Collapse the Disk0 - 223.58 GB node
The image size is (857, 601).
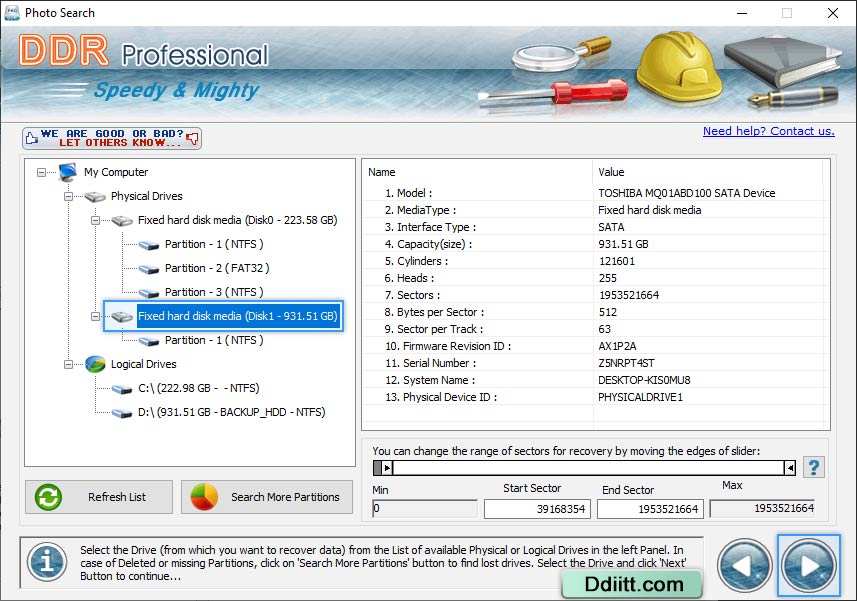pos(95,221)
